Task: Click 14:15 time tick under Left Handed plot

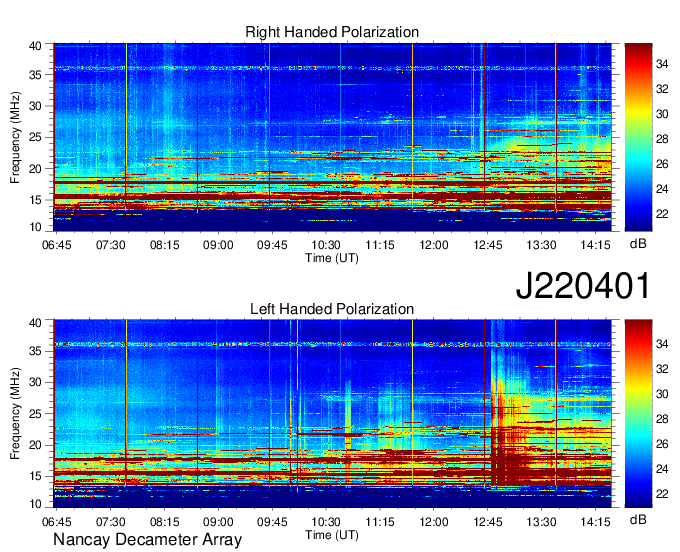Action: (x=595, y=522)
